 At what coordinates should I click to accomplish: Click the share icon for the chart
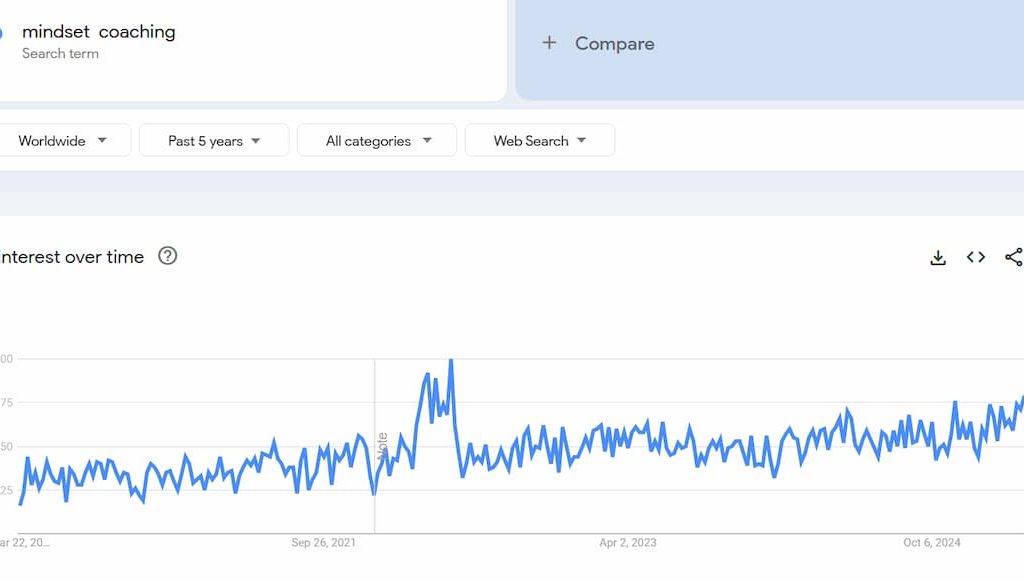(x=1013, y=258)
